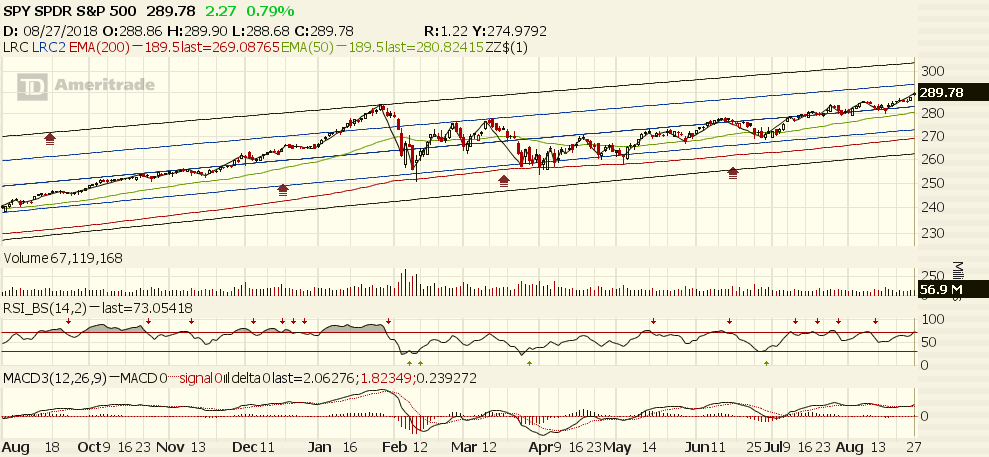This screenshot has width=989, height=457.
Task: Click the 56.9 M volume axis tag
Action: pyautogui.click(x=940, y=291)
